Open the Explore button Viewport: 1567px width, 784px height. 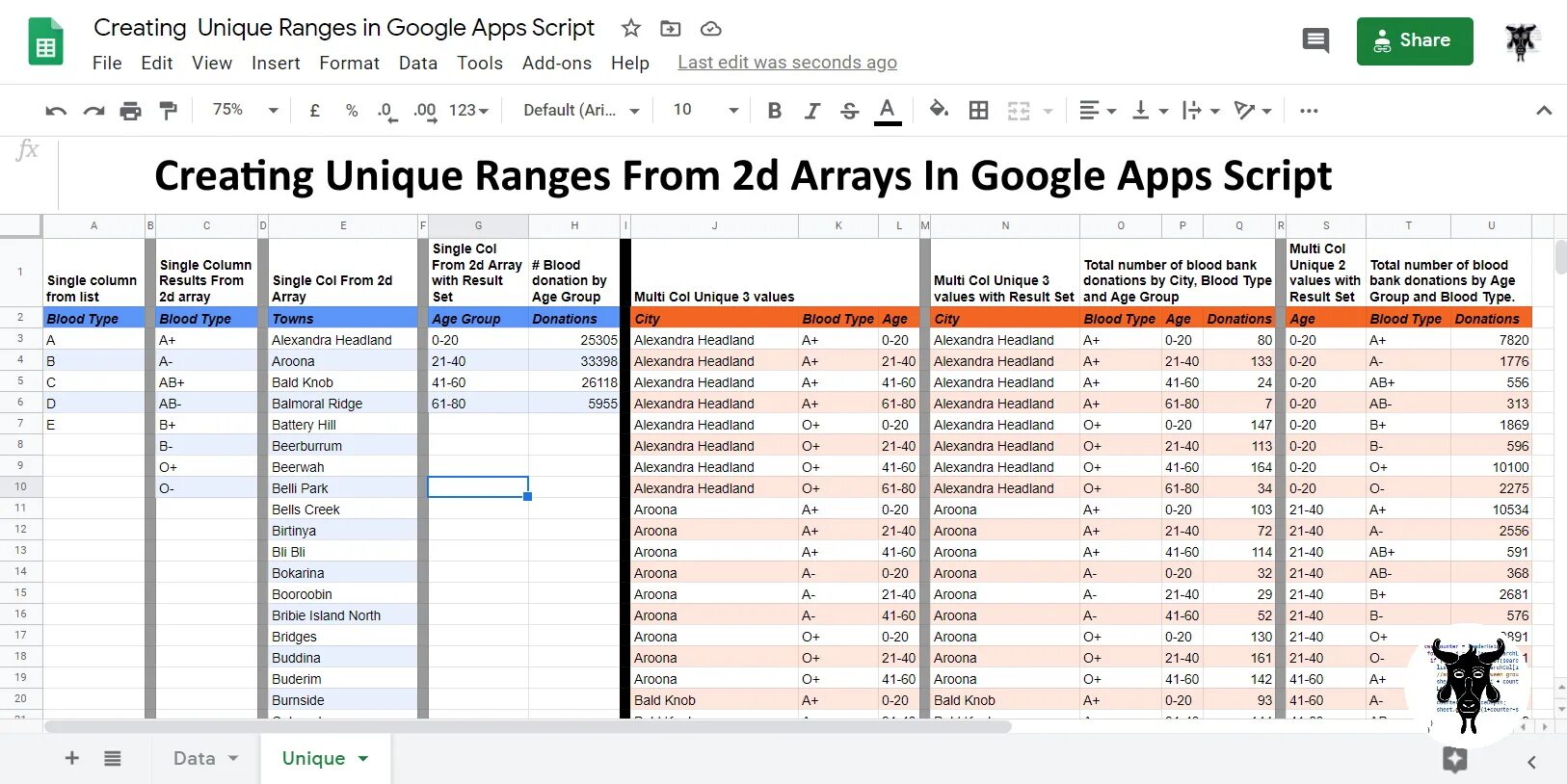point(1454,760)
